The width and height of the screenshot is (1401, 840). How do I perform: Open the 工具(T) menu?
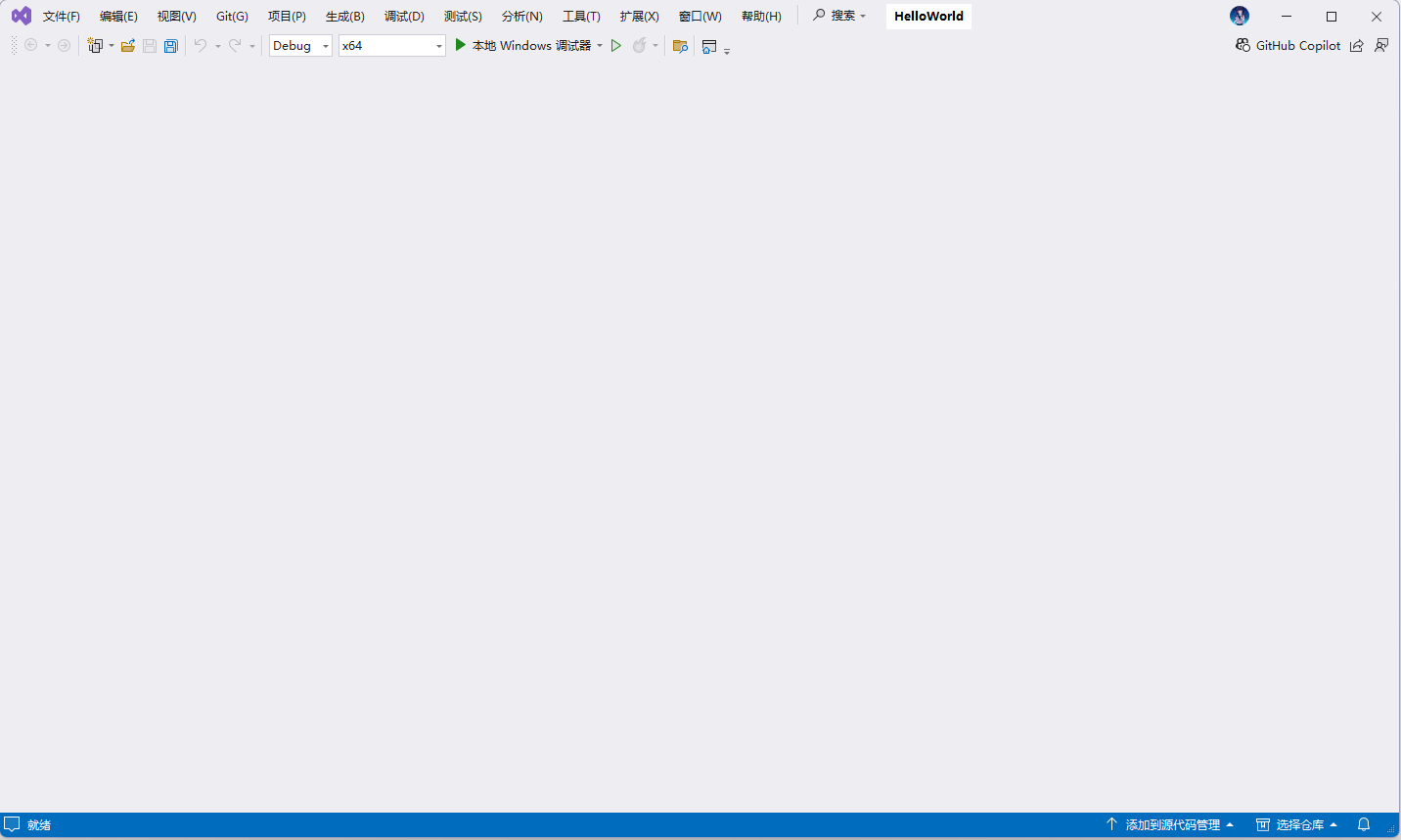point(581,17)
